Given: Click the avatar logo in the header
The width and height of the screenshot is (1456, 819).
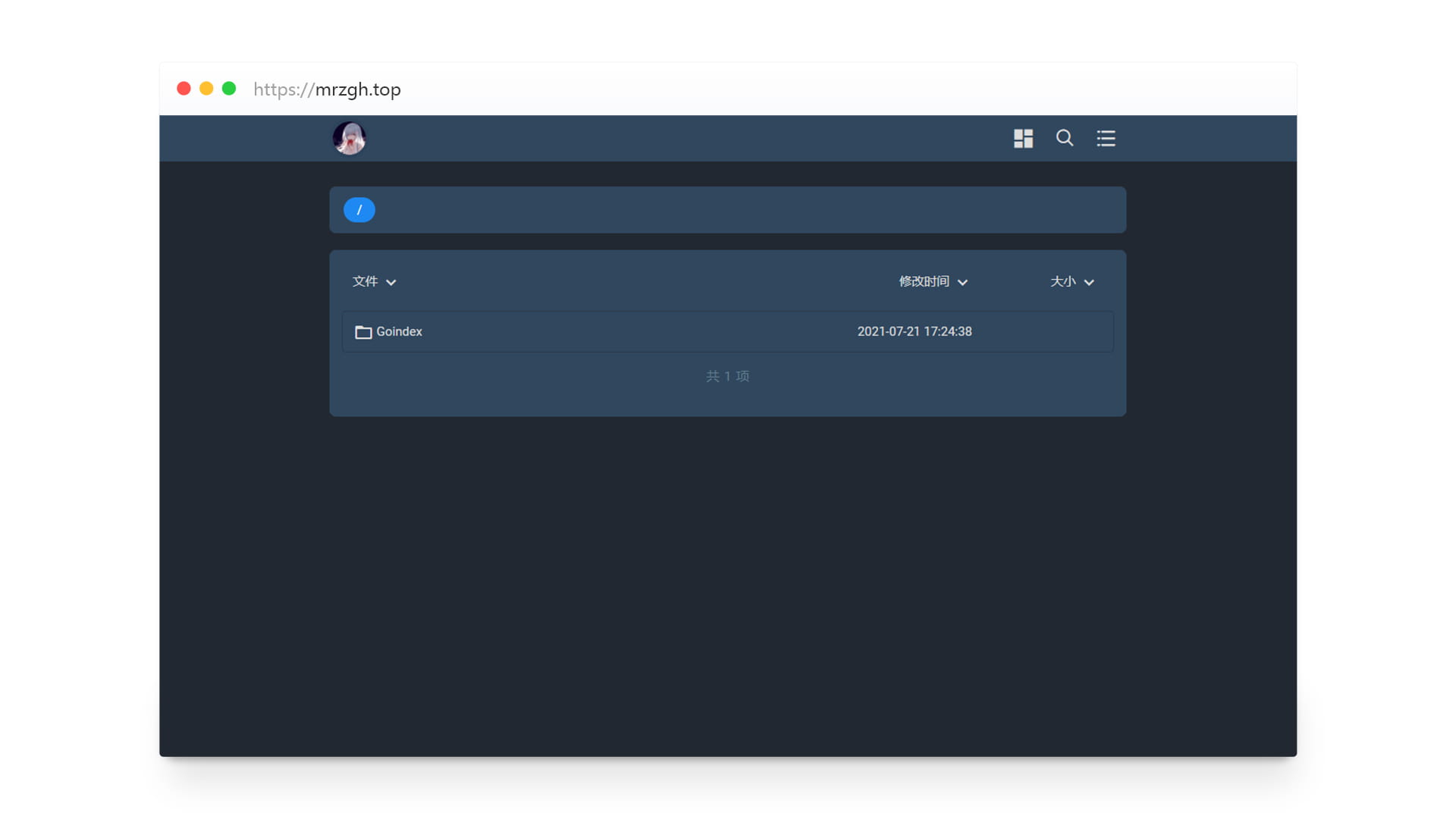Looking at the screenshot, I should point(349,138).
